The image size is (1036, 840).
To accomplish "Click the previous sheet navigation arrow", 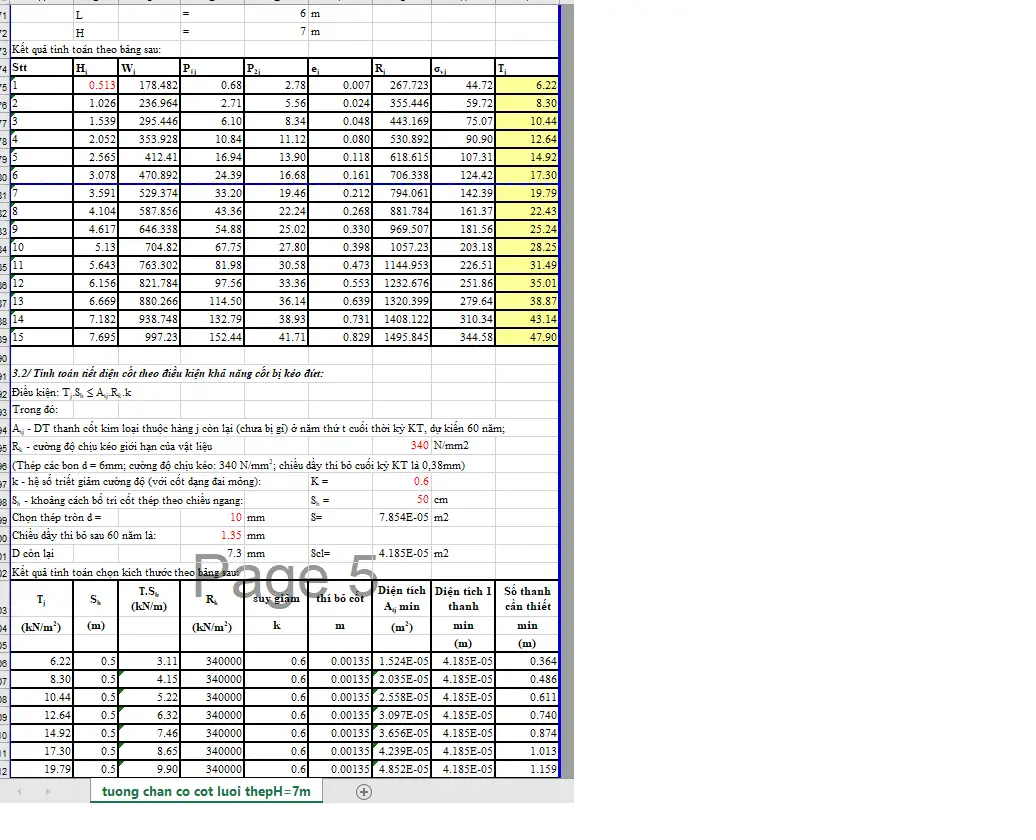I will point(21,791).
